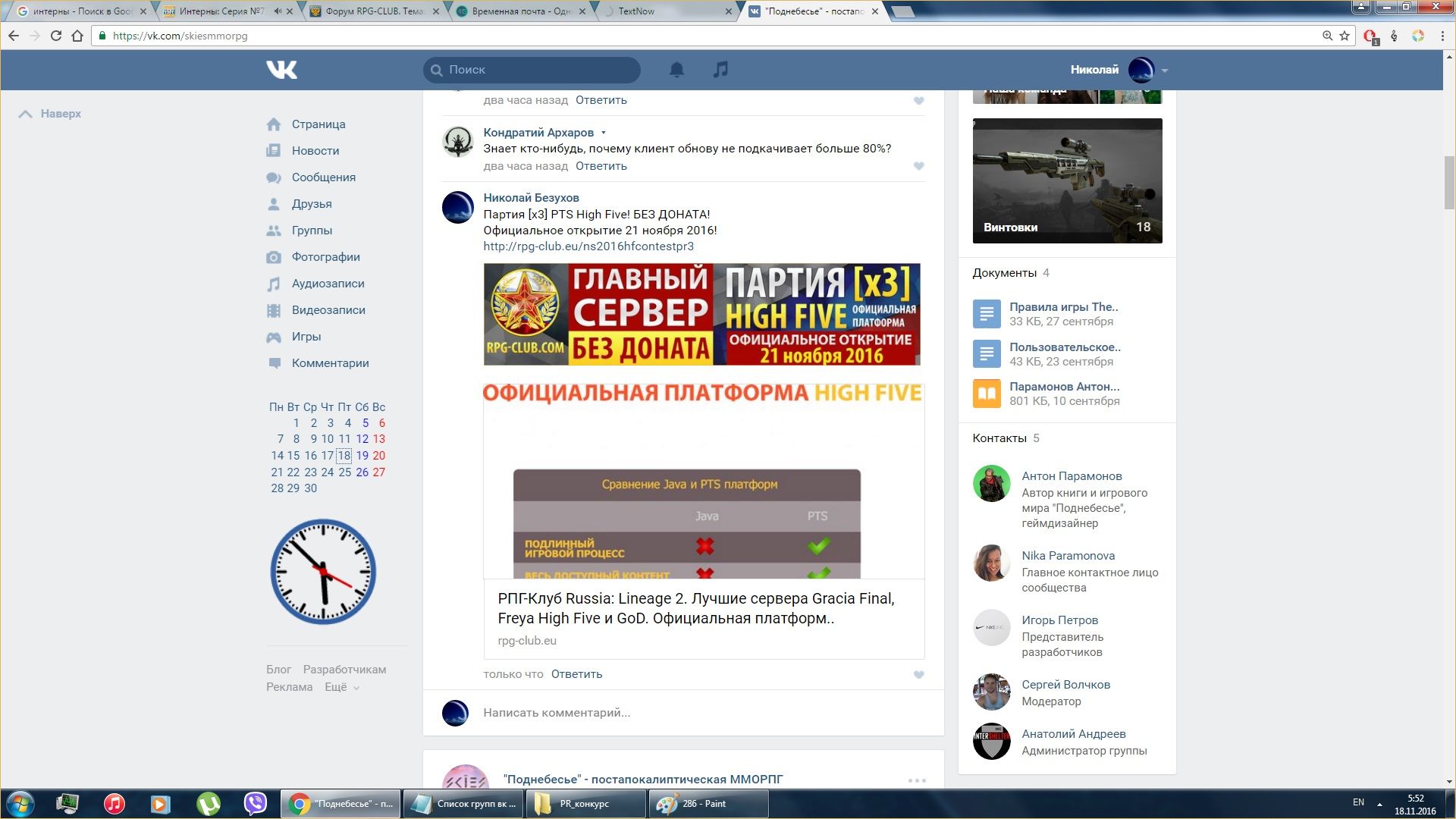This screenshot has height=819, width=1456.
Task: Switch to Временная почта browser tab
Action: pos(520,11)
